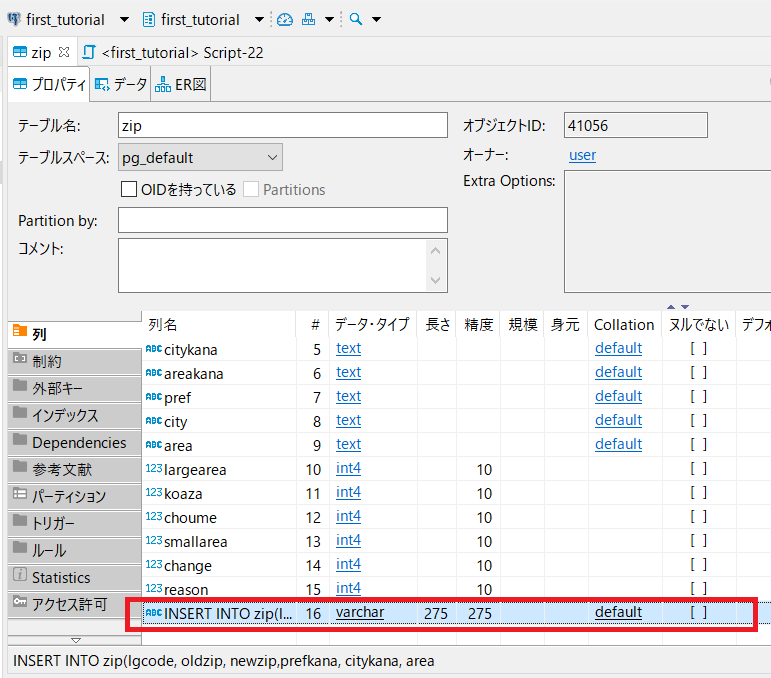This screenshot has height=678, width=771.
Task: Toggle not-null checkbox for pref row
Action: [698, 397]
